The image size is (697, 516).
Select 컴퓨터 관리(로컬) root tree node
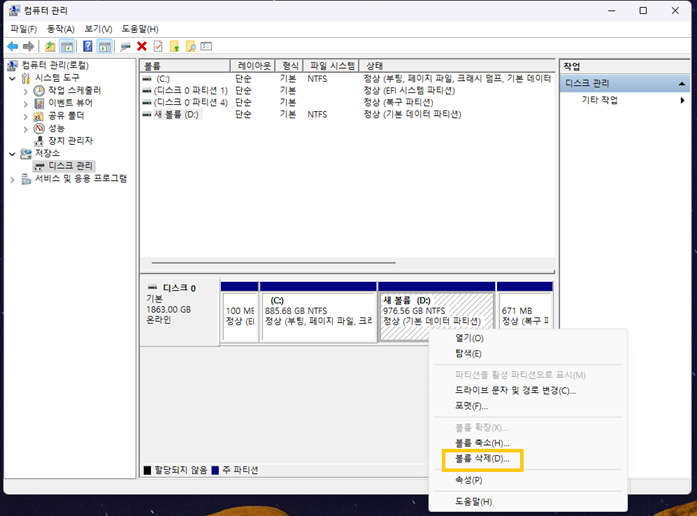point(55,65)
